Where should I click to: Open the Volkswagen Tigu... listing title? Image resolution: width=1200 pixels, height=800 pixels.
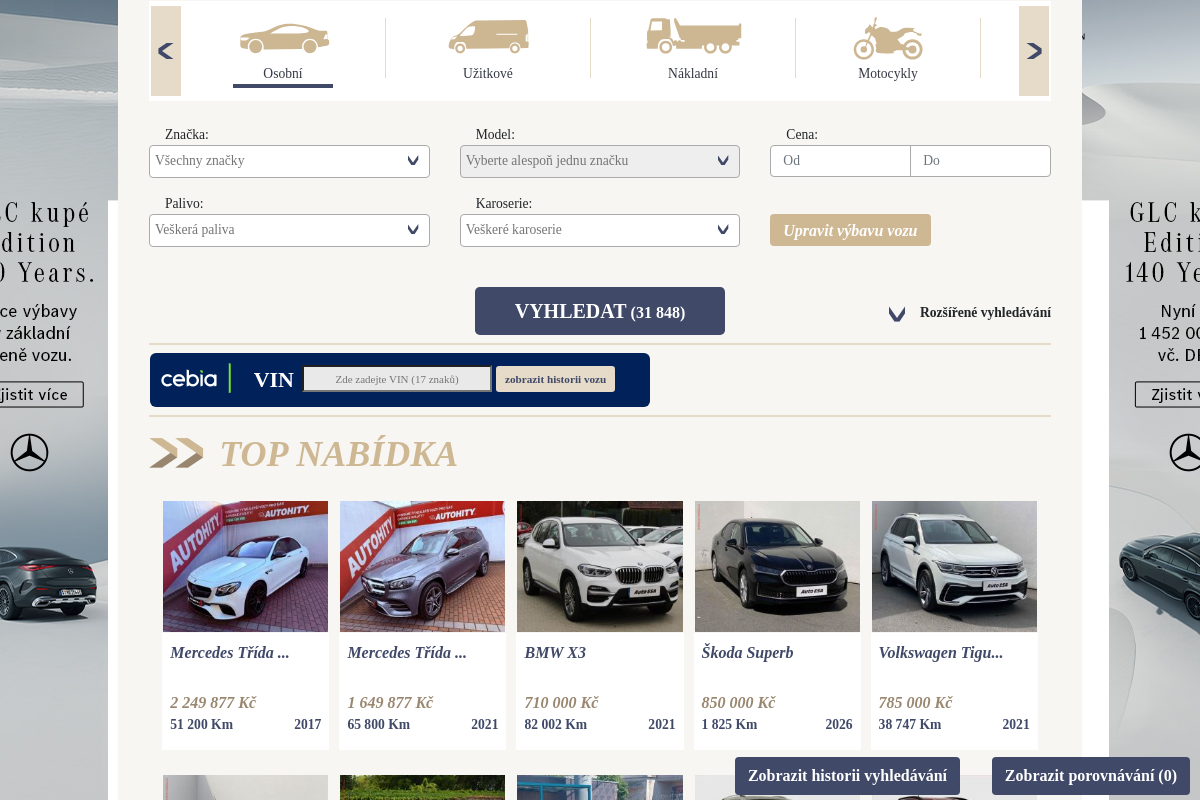pyautogui.click(x=940, y=653)
